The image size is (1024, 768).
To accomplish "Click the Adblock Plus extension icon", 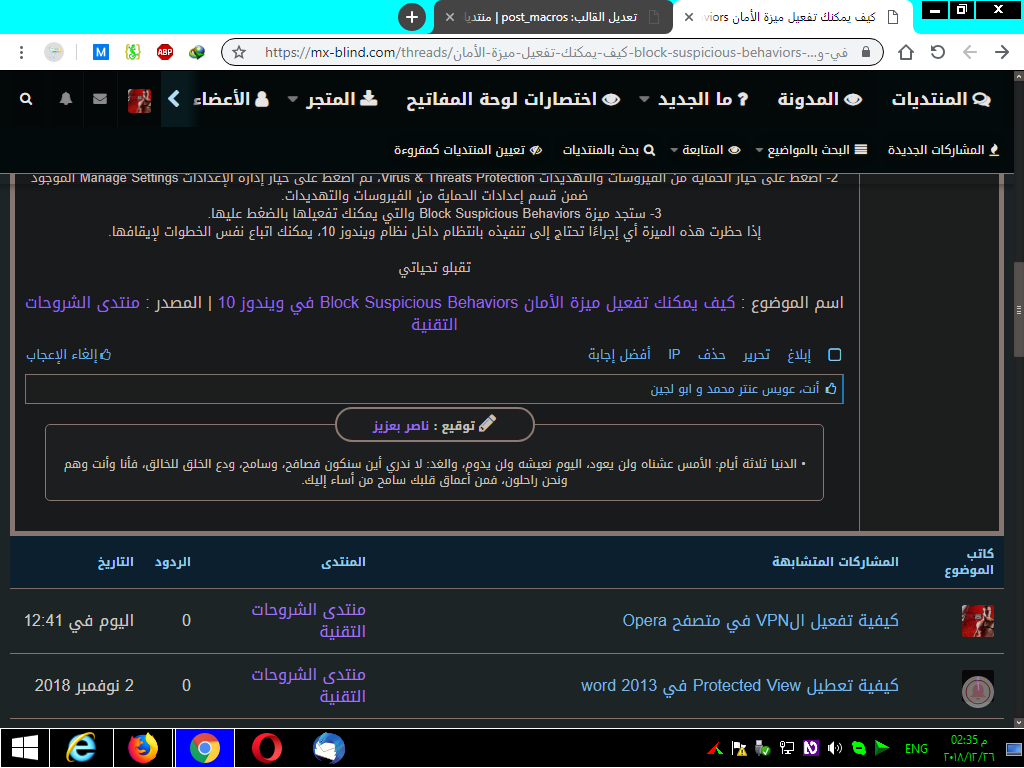I will pyautogui.click(x=165, y=52).
